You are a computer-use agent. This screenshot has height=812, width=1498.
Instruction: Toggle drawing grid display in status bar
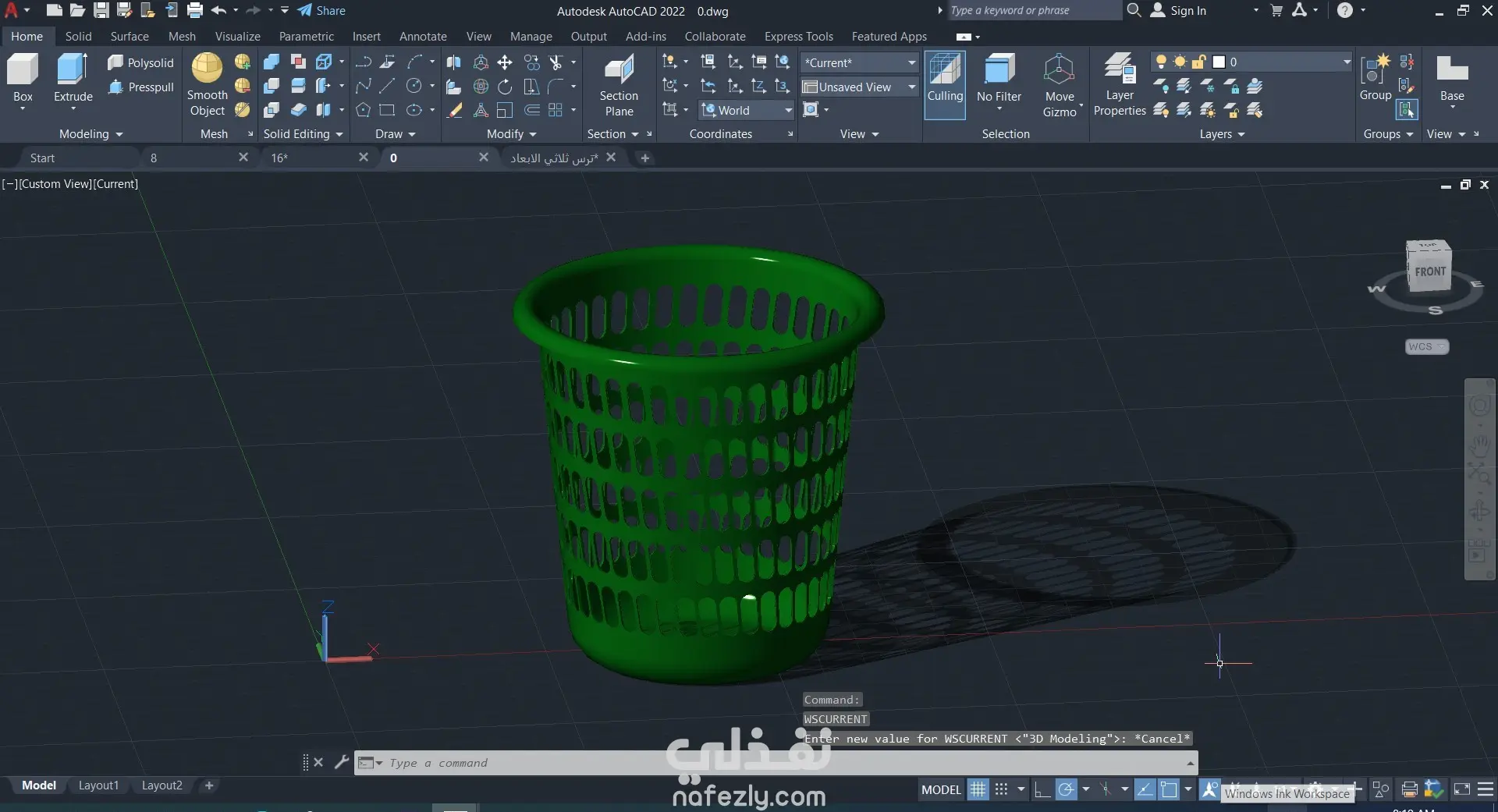pos(978,789)
